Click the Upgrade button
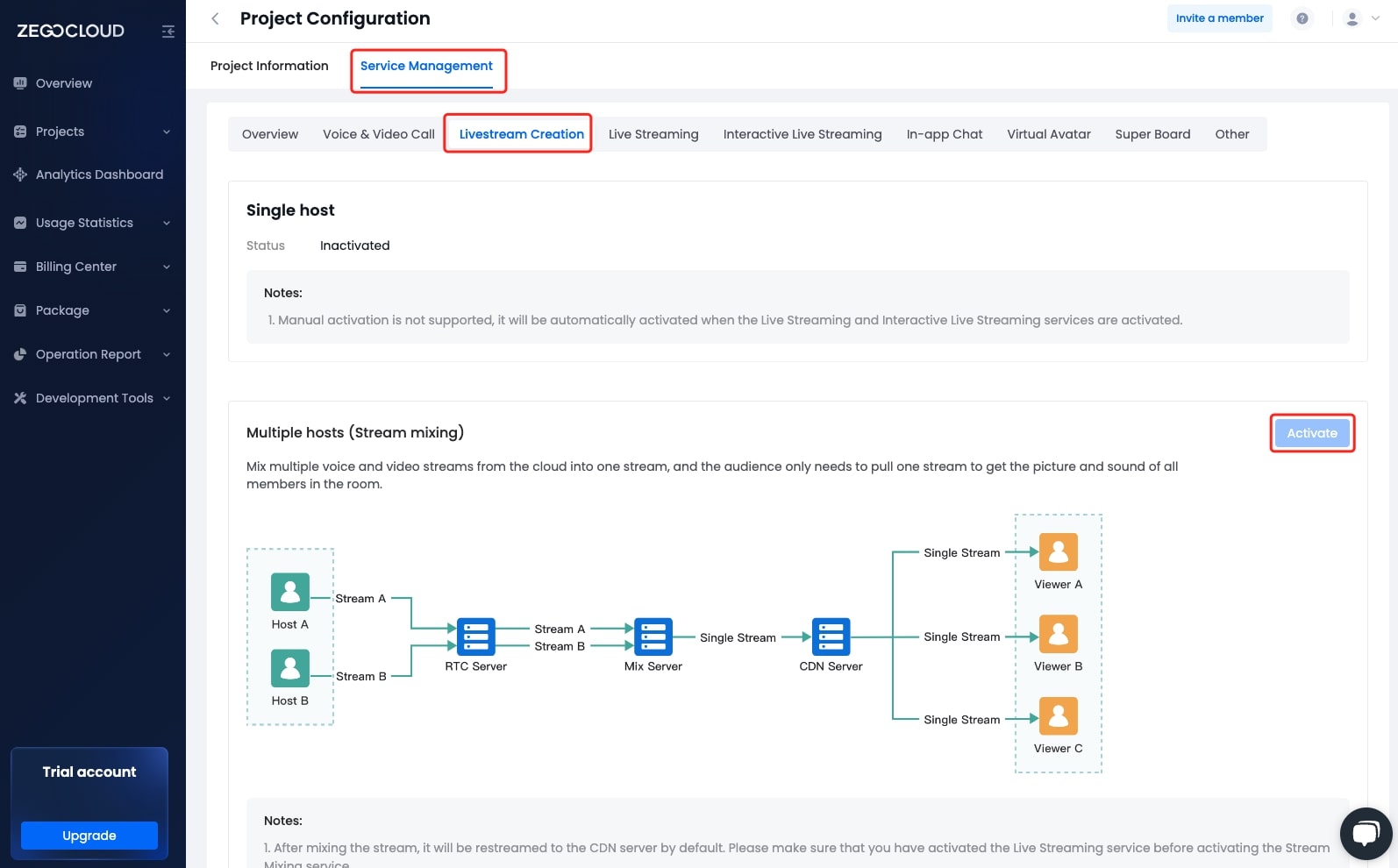Screen dimensions: 1398x868 pyautogui.click(x=89, y=836)
